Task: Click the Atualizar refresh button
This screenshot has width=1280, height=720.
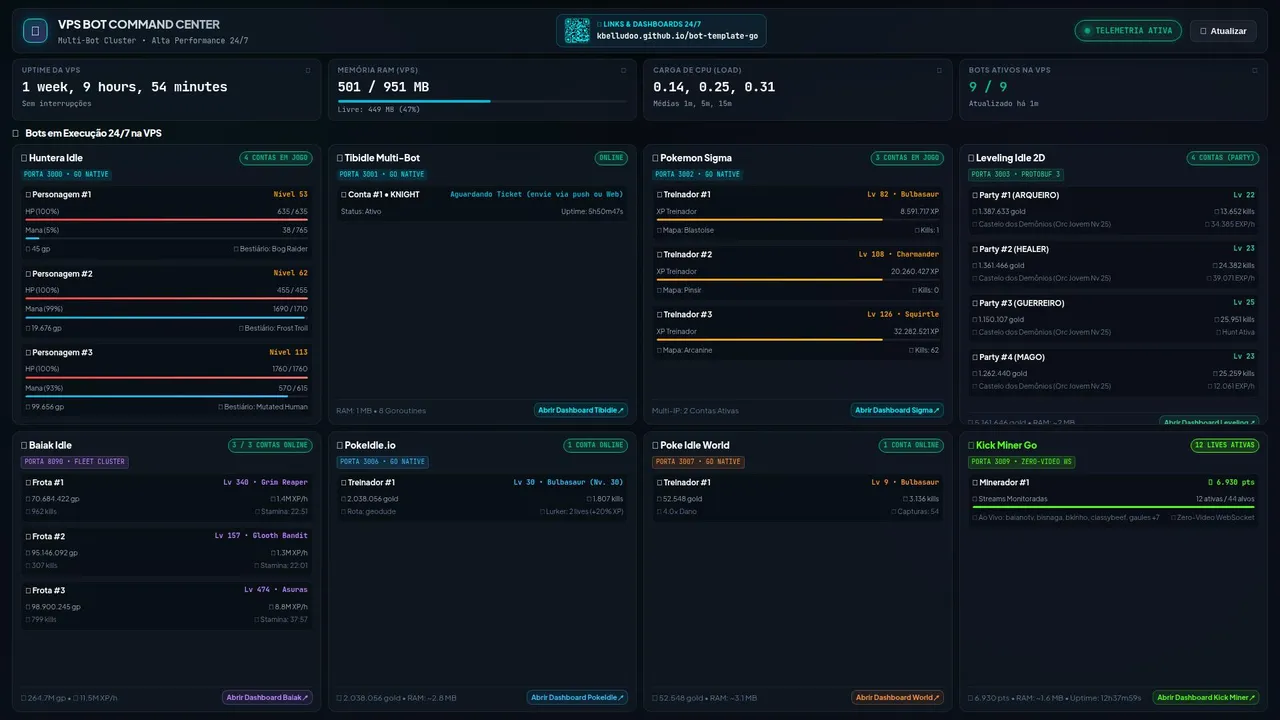Action: pyautogui.click(x=1224, y=31)
